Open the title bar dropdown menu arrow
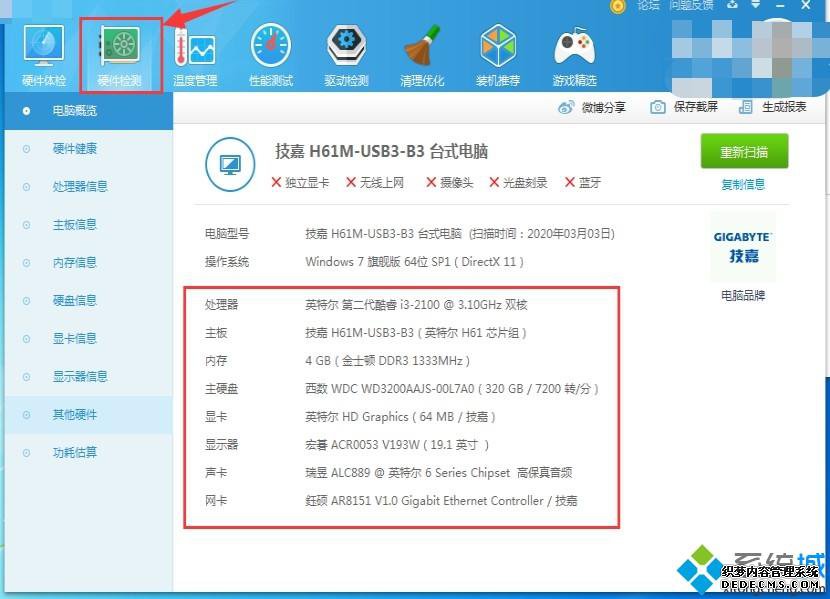The width and height of the screenshot is (830, 599). (756, 4)
